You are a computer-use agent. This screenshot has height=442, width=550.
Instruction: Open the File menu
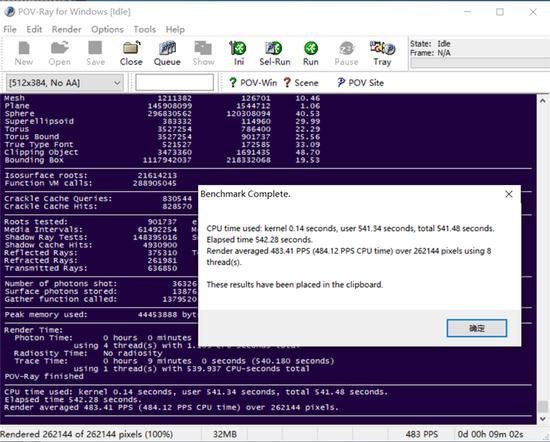[x=10, y=29]
